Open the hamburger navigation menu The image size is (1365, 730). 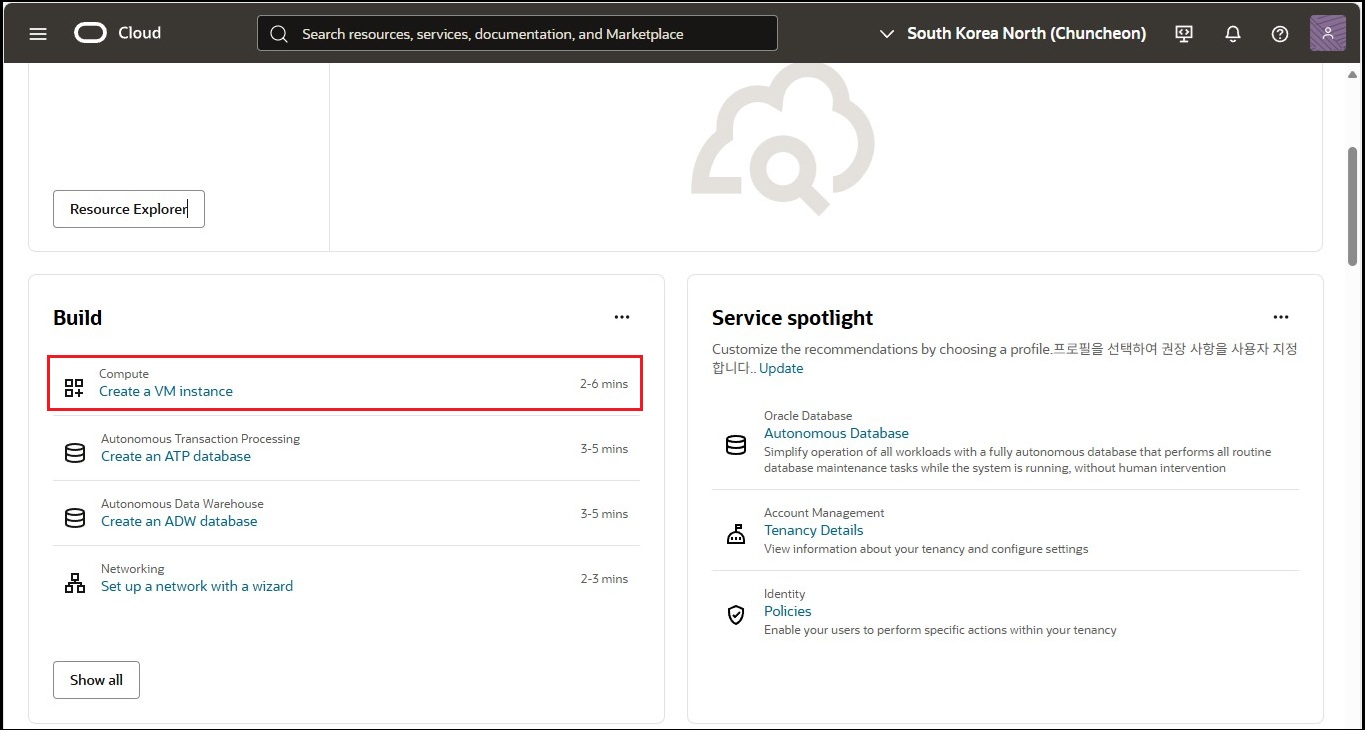click(38, 33)
